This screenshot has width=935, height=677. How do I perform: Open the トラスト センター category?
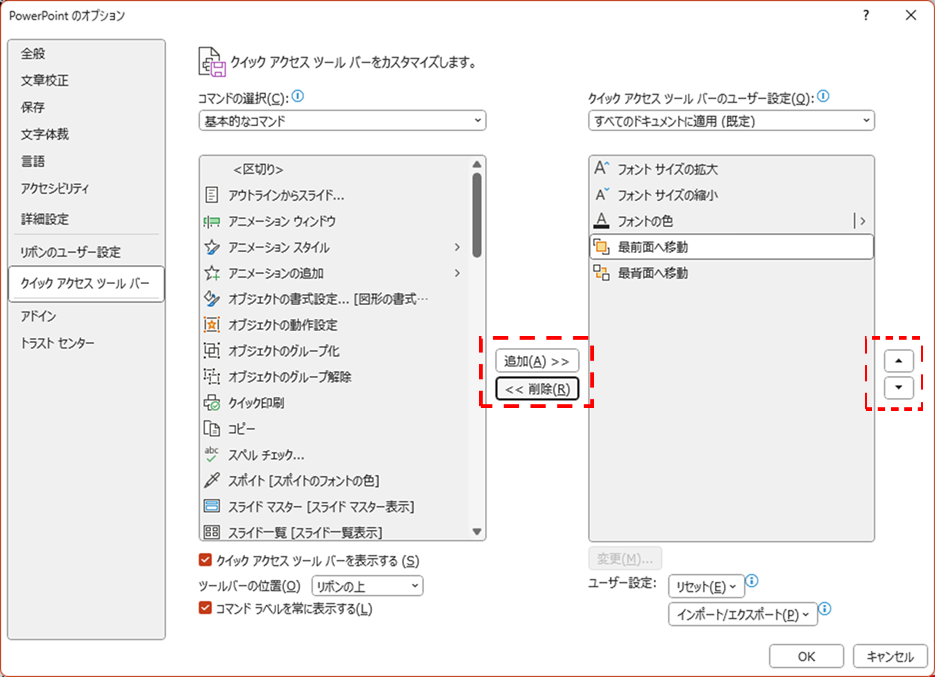click(x=58, y=343)
